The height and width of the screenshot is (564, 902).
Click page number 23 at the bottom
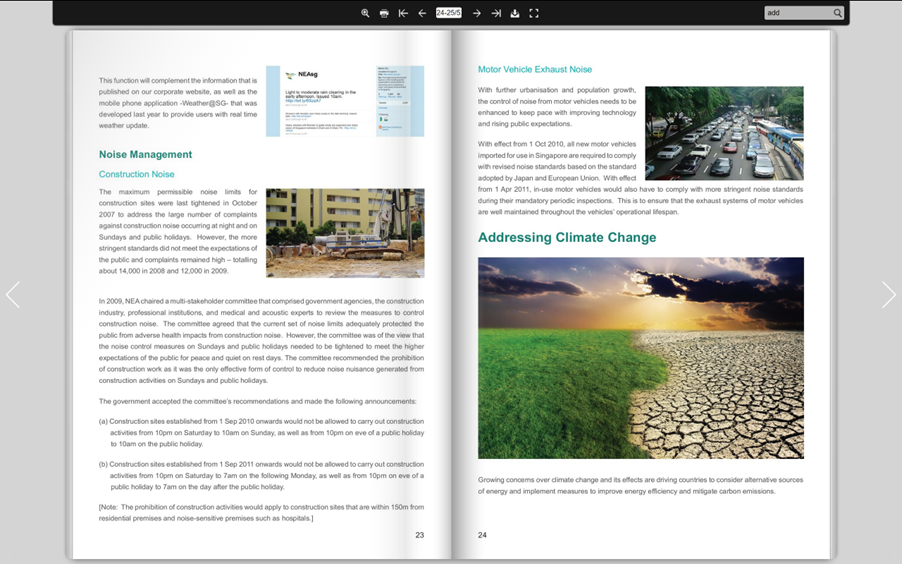coord(419,535)
